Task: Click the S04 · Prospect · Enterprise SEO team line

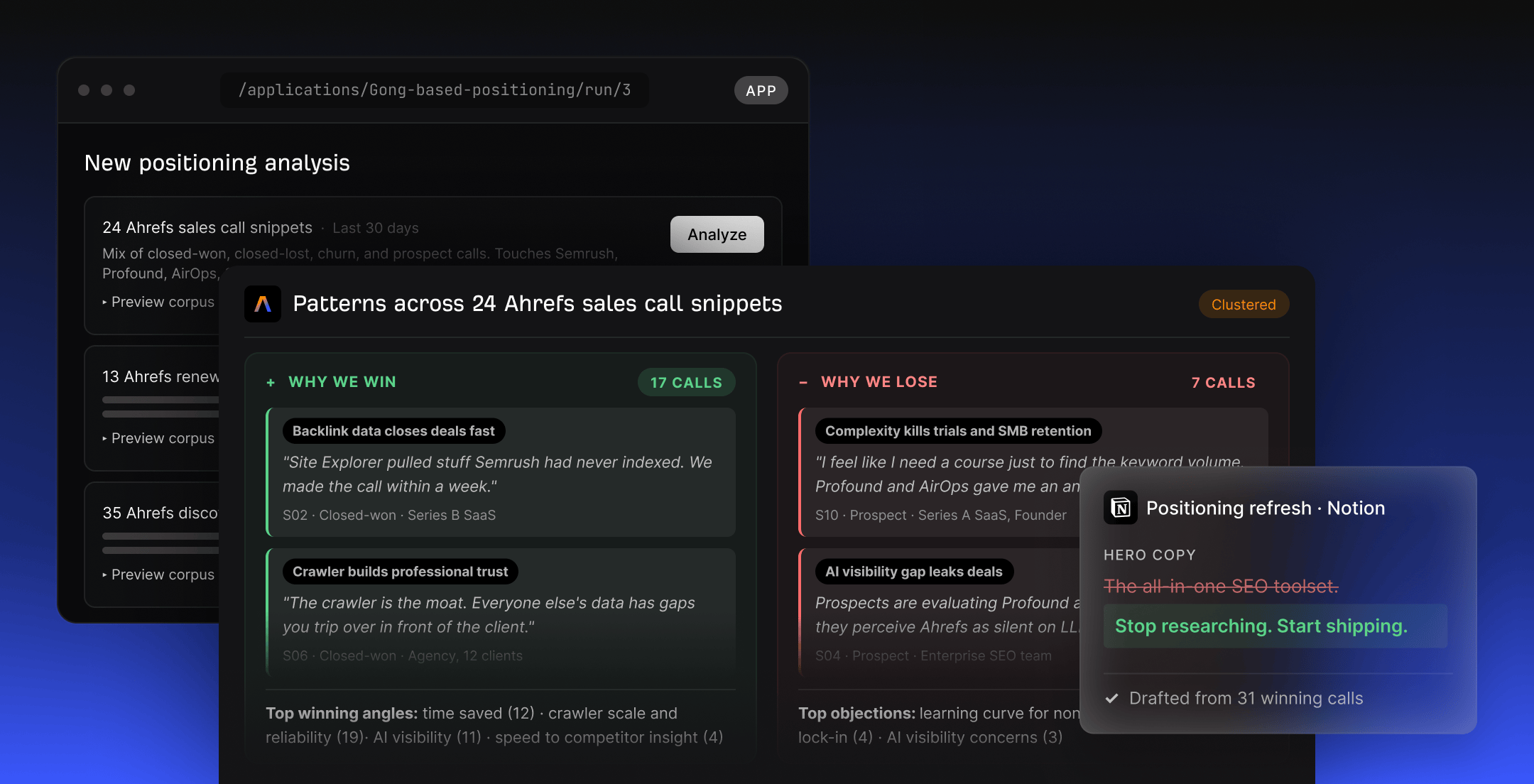Action: [933, 655]
